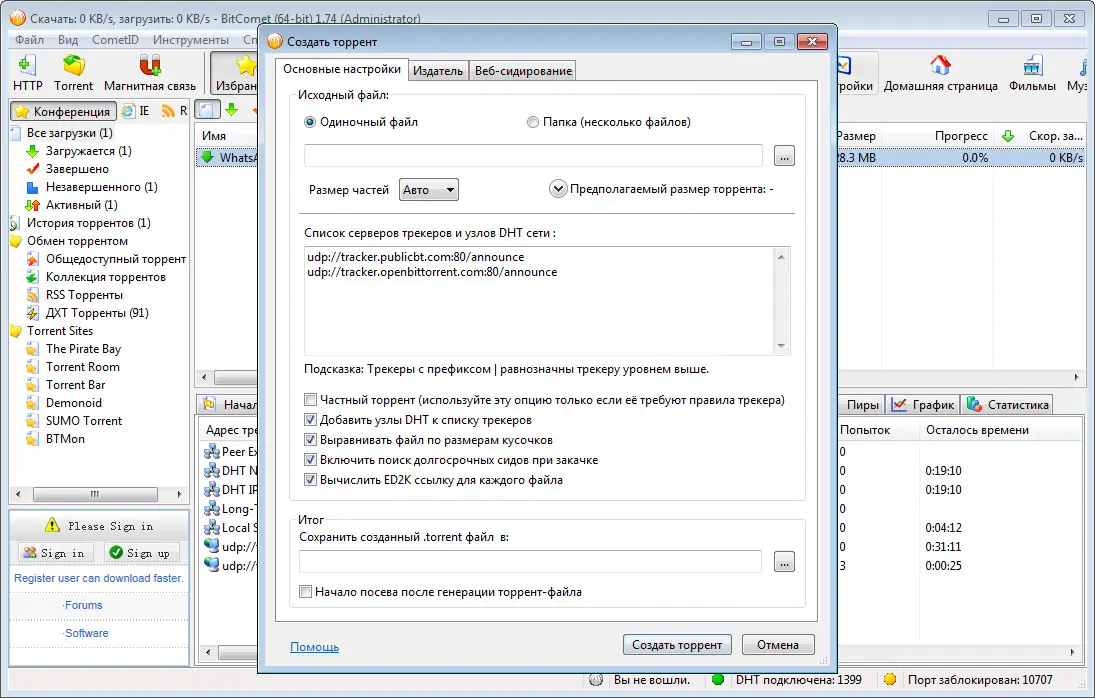Screen dimensions: 1095x698
Task: Open the Инструменты menu
Action: point(191,40)
